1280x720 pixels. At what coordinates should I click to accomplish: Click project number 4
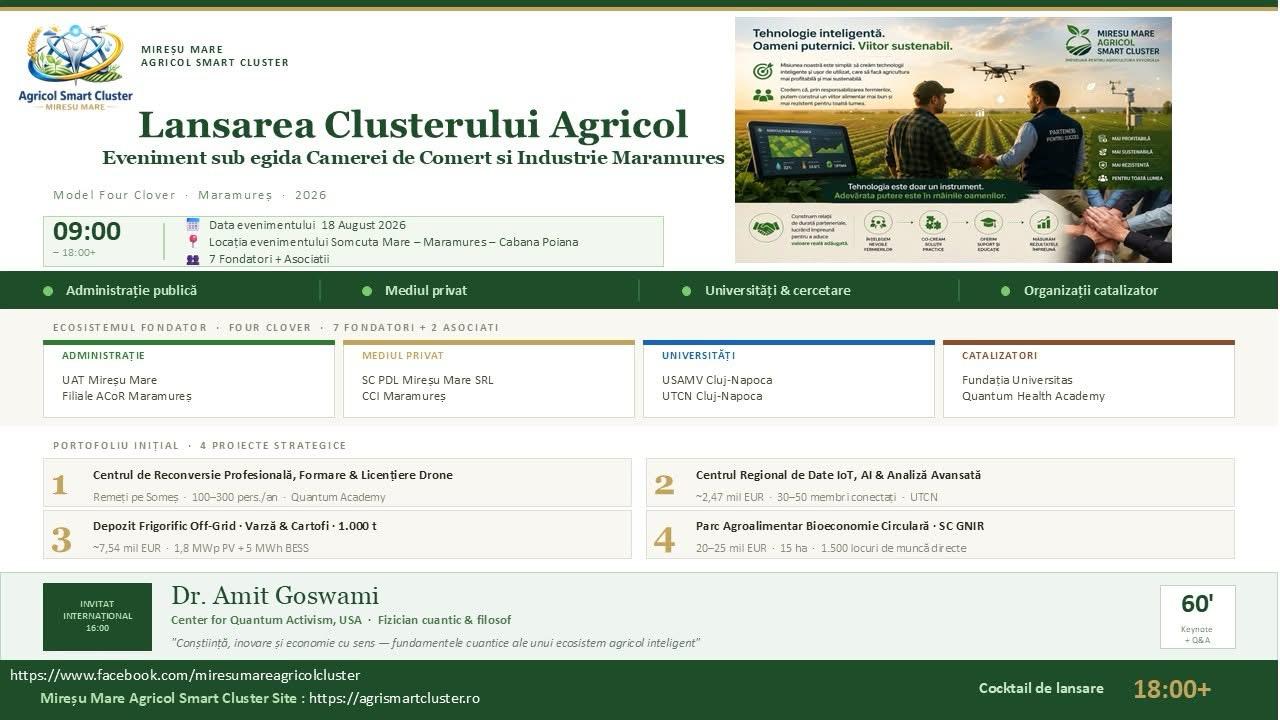point(664,539)
